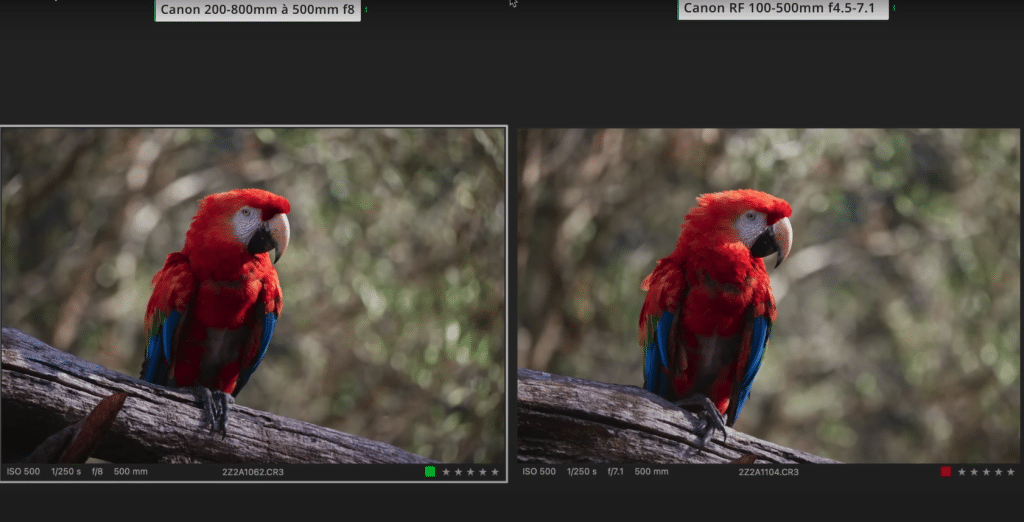Click 500 mm focal length beside f/8
The image size is (1024, 522).
tap(131, 472)
